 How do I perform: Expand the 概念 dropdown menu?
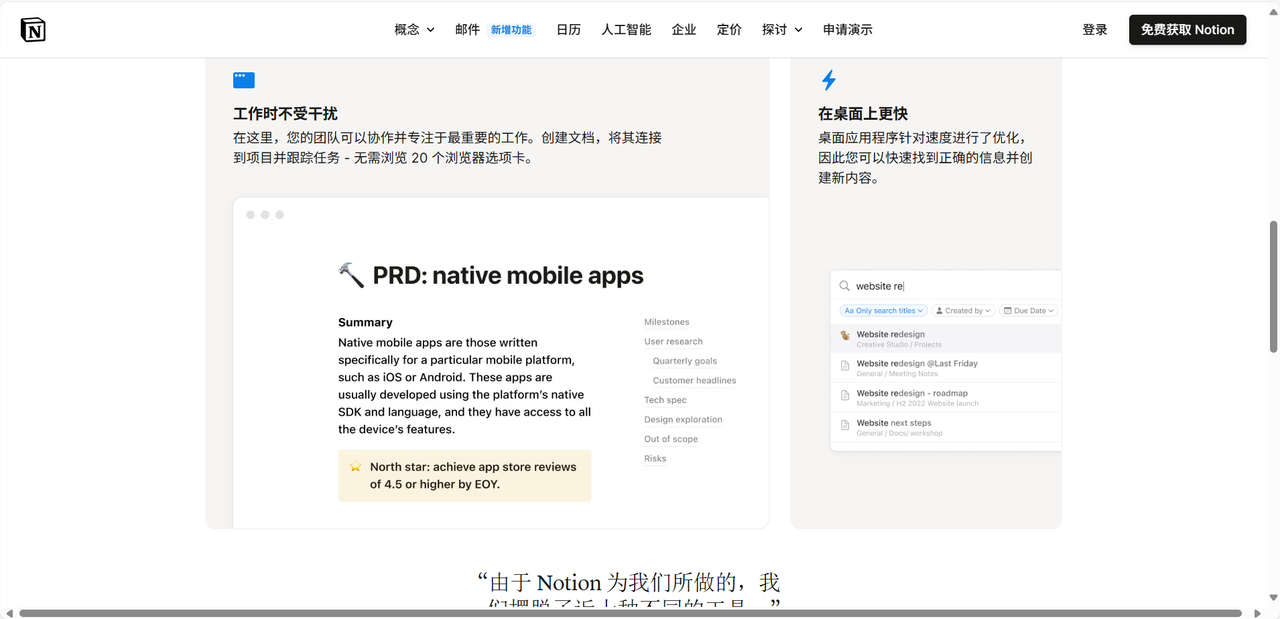coord(414,30)
